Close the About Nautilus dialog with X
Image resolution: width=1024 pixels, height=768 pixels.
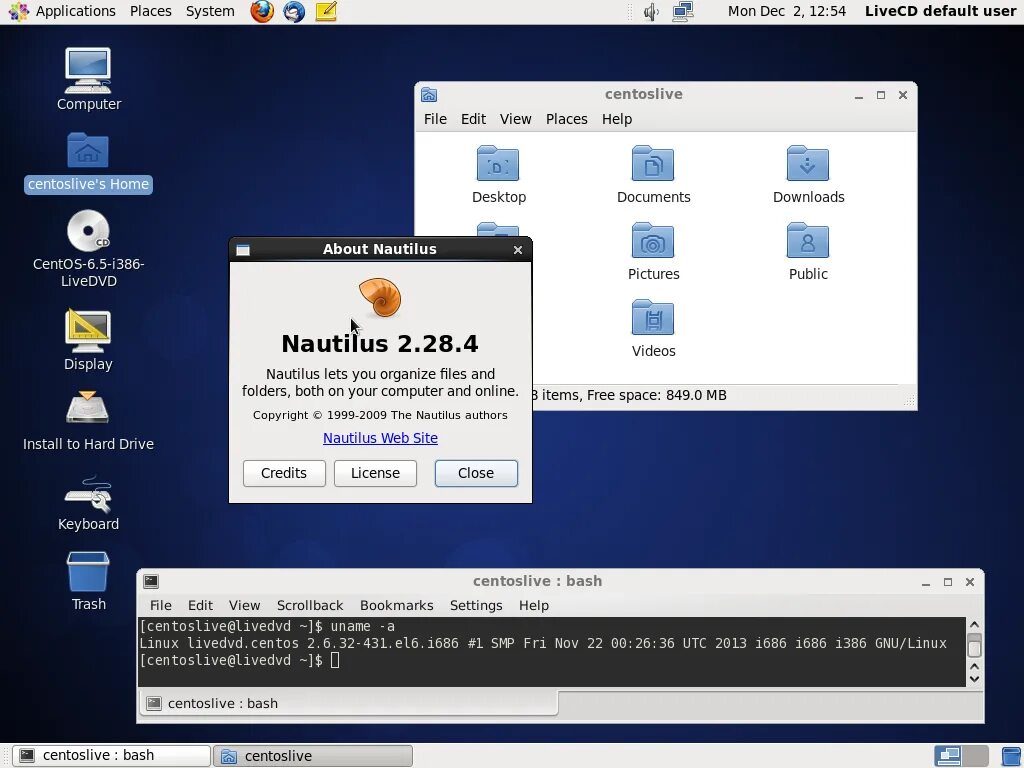pyautogui.click(x=517, y=250)
